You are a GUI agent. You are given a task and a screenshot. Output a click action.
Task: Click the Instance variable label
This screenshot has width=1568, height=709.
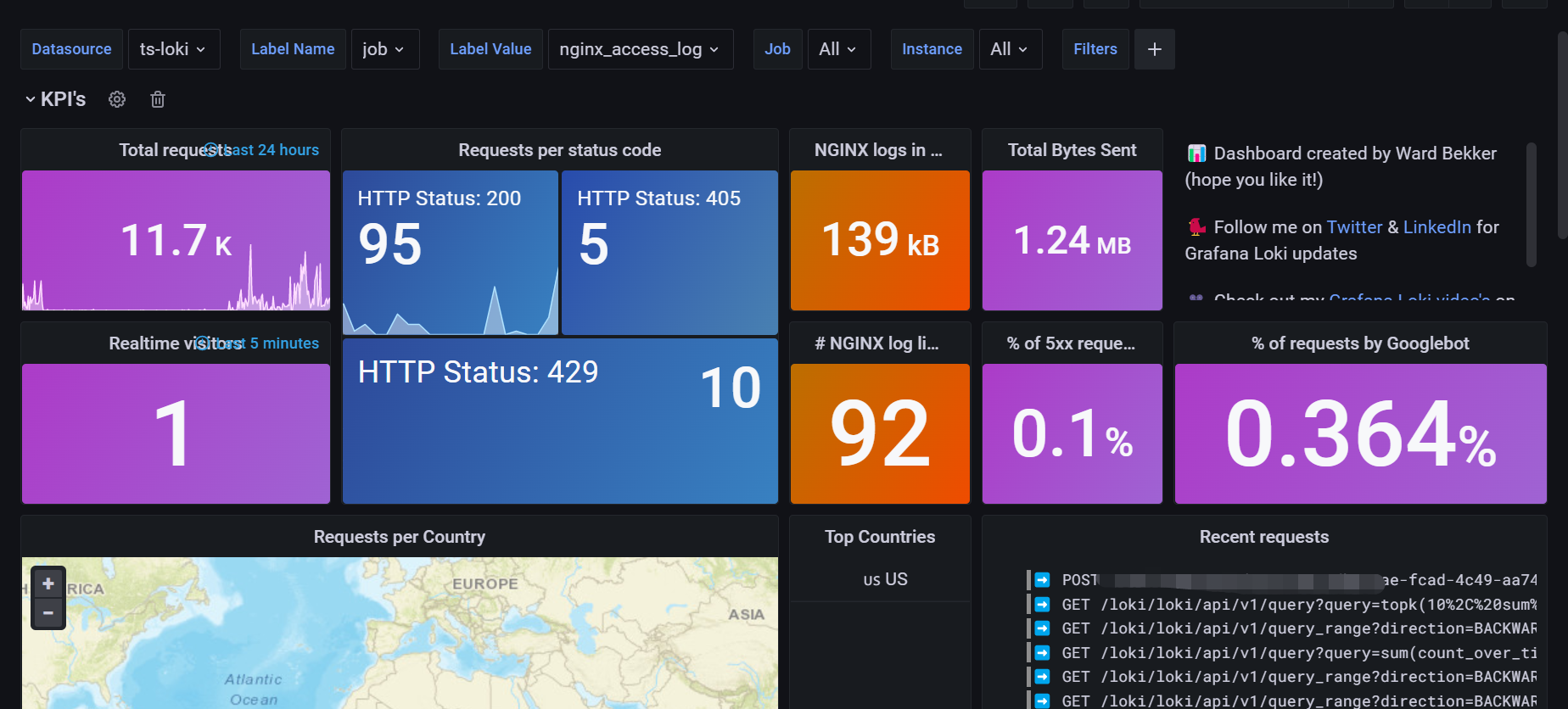[932, 49]
